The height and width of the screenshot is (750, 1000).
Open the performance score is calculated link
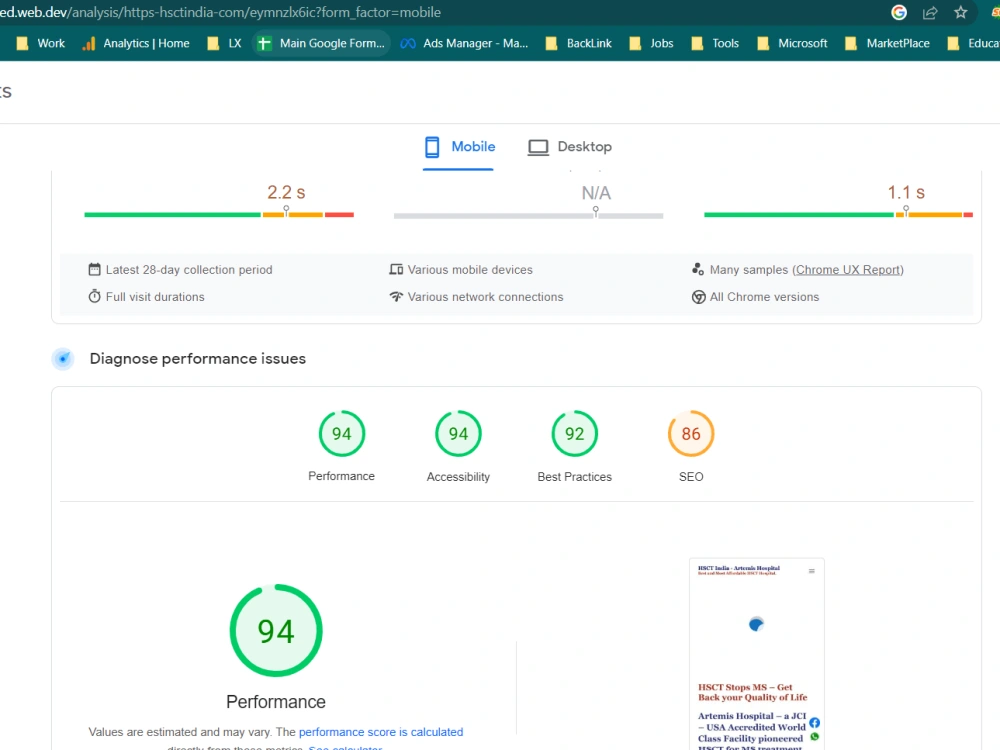(381, 732)
